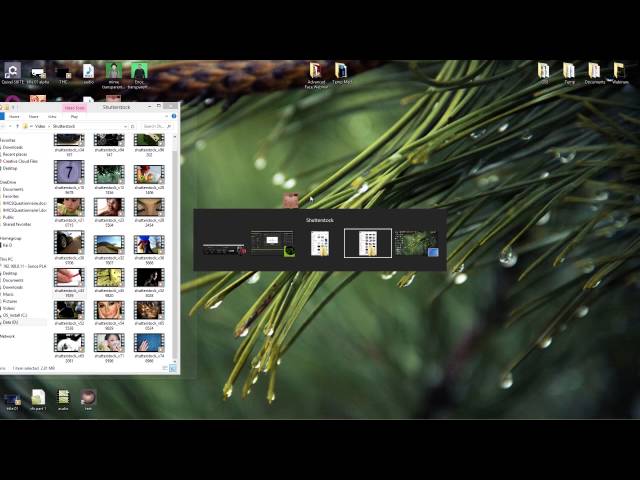
Task: Click the Video segment in the address bar
Action: pyautogui.click(x=41, y=127)
